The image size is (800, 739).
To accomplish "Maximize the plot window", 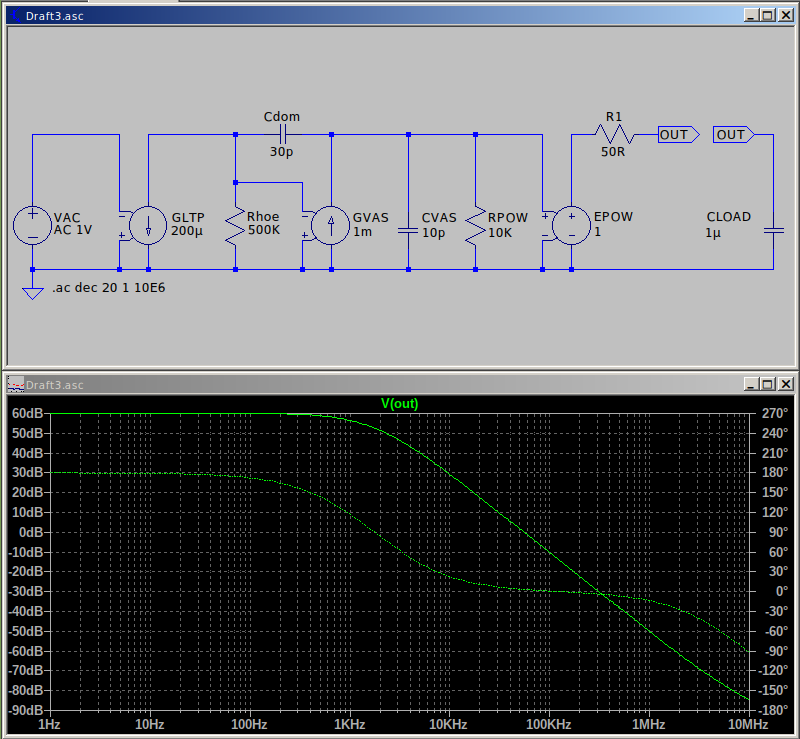I will (767, 384).
